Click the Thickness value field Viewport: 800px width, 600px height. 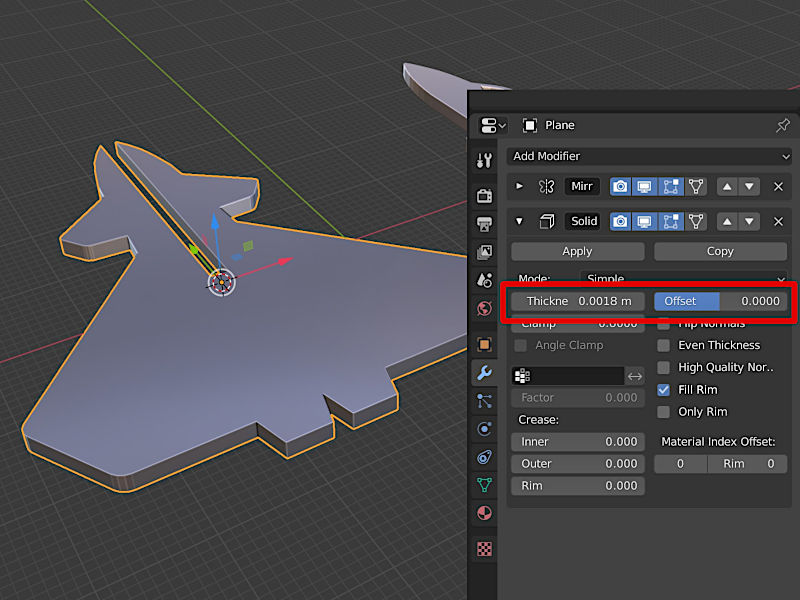[578, 301]
